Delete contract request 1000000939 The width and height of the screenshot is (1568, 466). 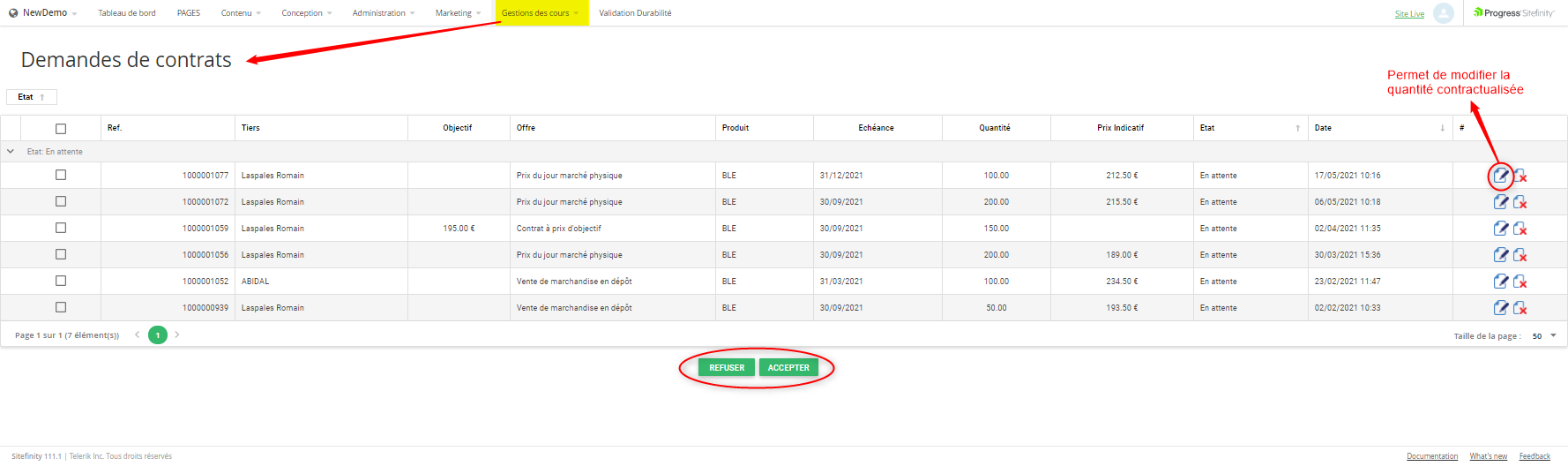coord(1520,308)
